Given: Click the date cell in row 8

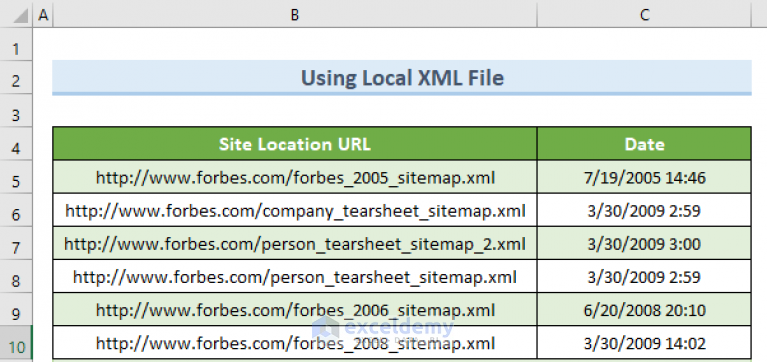Looking at the screenshot, I should tap(644, 277).
